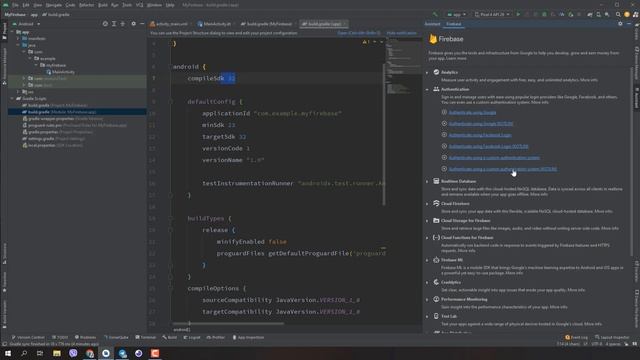Click the Debug app bug icon
The image size is (640, 360).
point(544,14)
